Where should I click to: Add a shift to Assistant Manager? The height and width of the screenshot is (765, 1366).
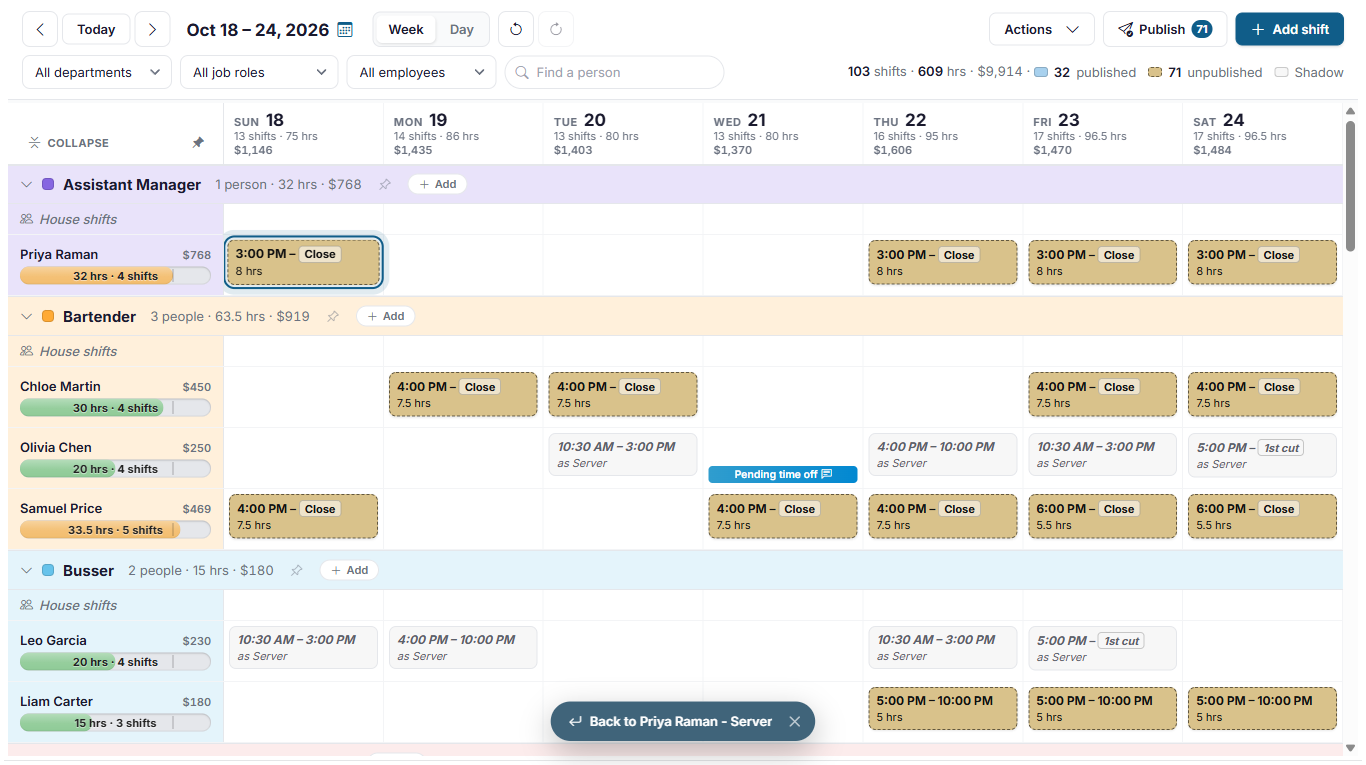[437, 184]
